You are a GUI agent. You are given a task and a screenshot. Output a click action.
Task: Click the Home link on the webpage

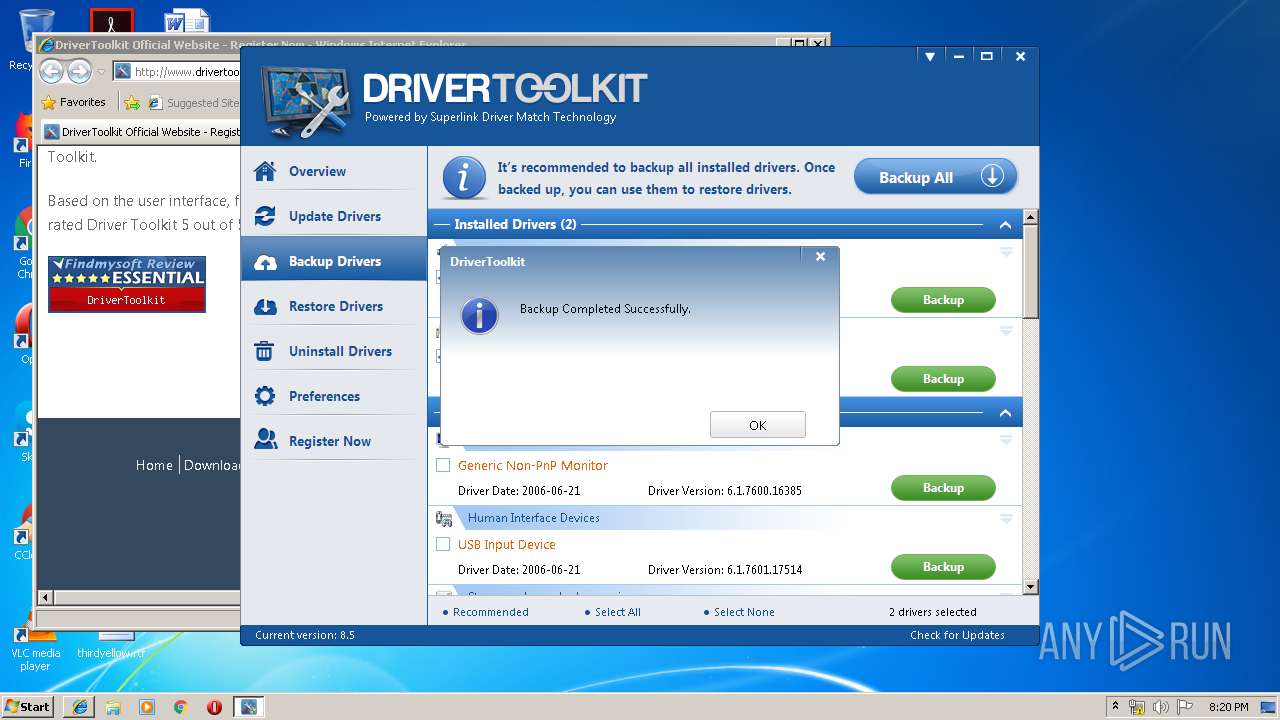coord(154,465)
